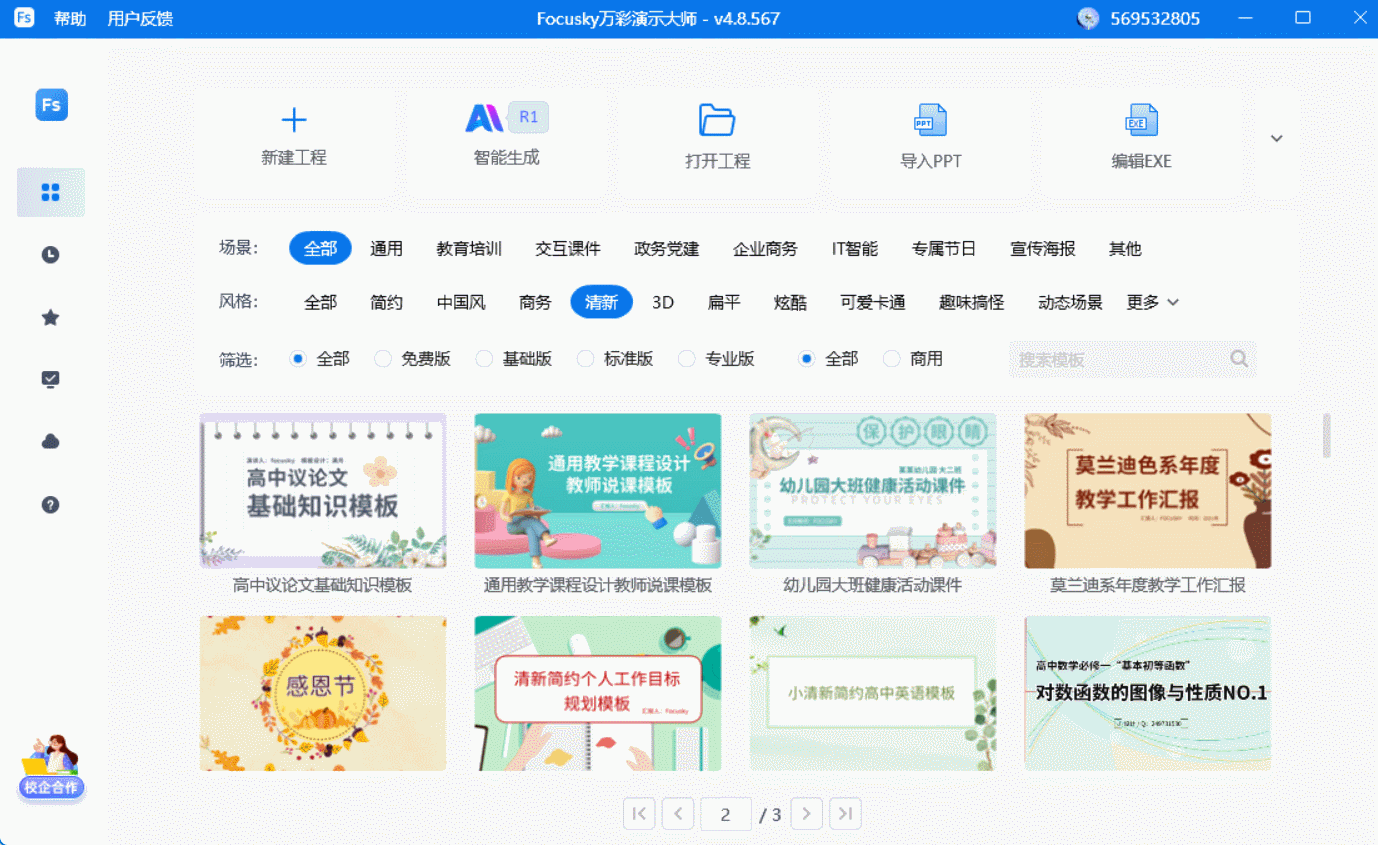Click the folder icon for 打开工程
This screenshot has width=1378, height=845.
717,120
